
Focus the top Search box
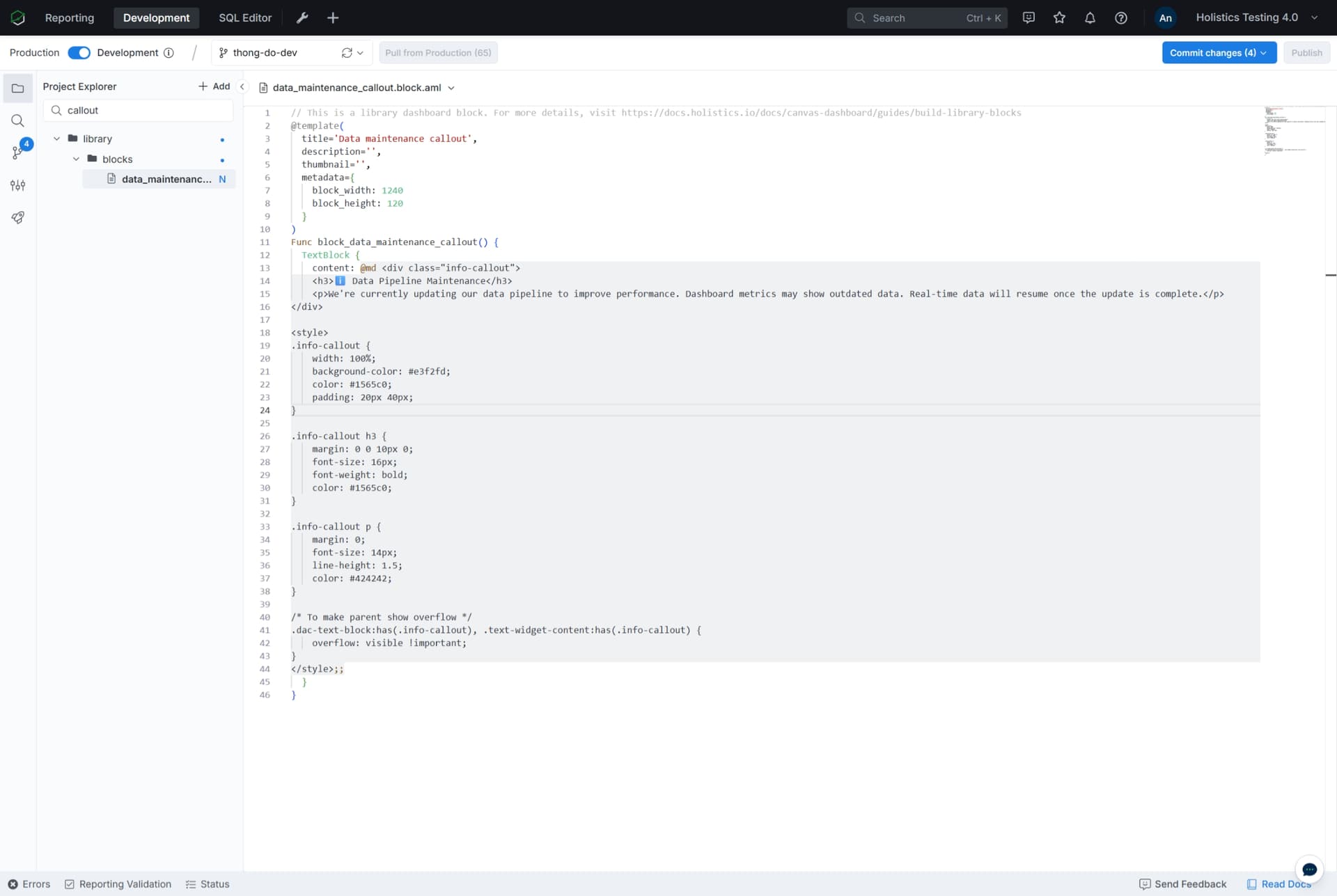tap(927, 17)
